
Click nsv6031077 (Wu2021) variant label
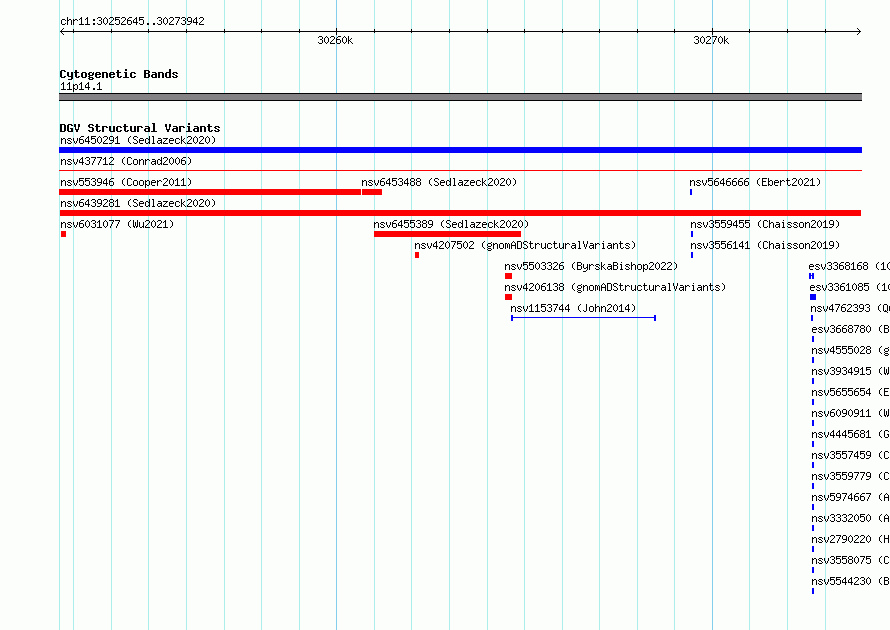pyautogui.click(x=117, y=224)
